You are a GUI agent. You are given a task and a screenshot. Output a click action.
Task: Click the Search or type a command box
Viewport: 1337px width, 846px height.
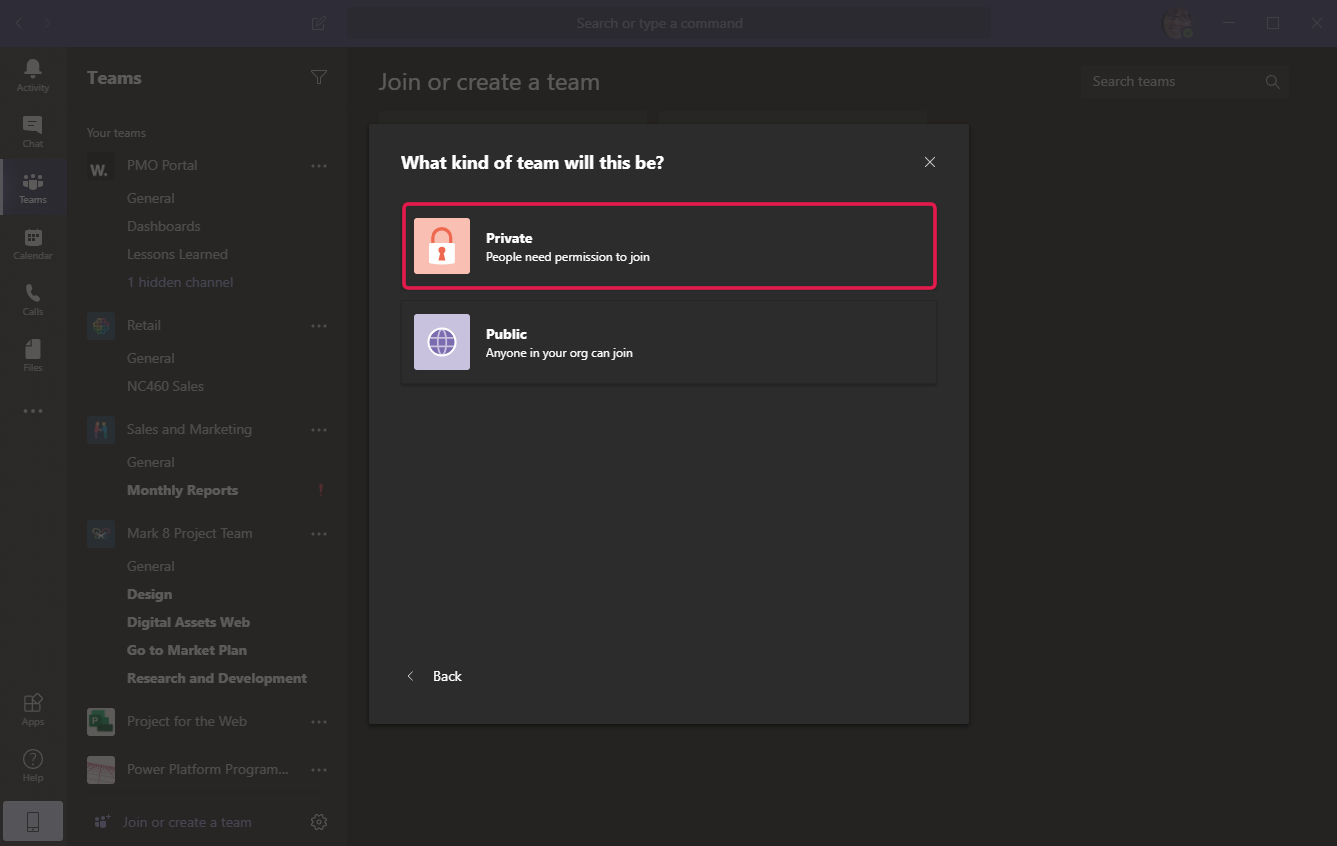pyautogui.click(x=669, y=23)
